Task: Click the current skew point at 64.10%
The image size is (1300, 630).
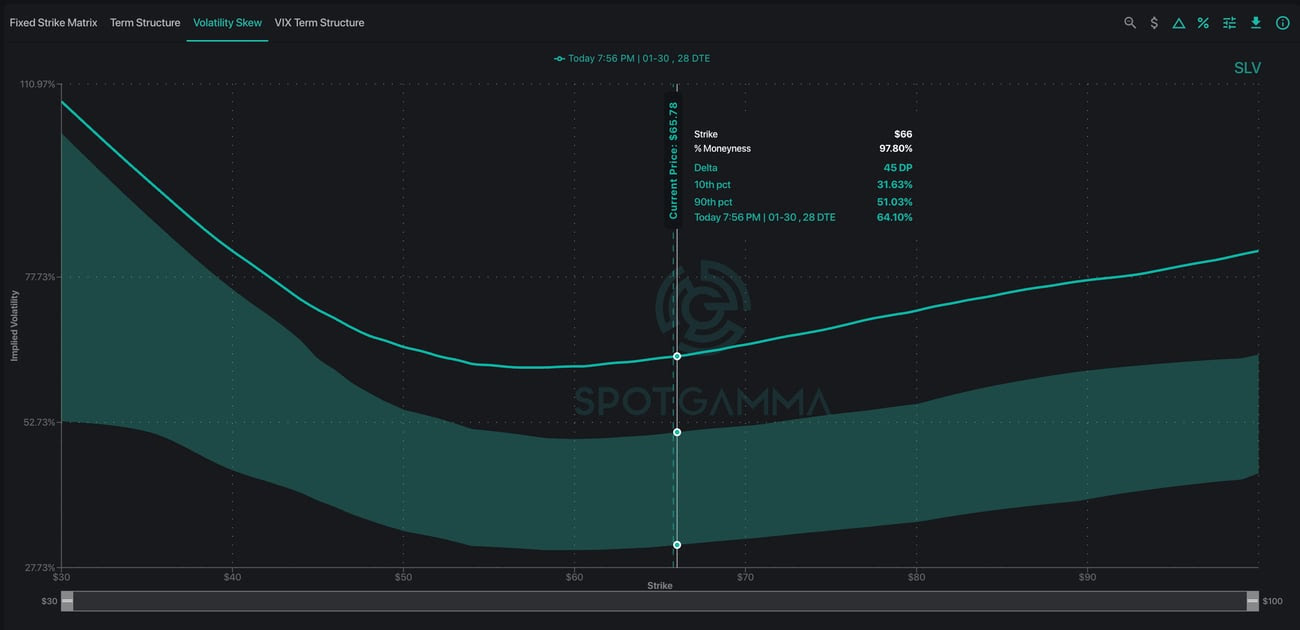Action: coord(677,356)
